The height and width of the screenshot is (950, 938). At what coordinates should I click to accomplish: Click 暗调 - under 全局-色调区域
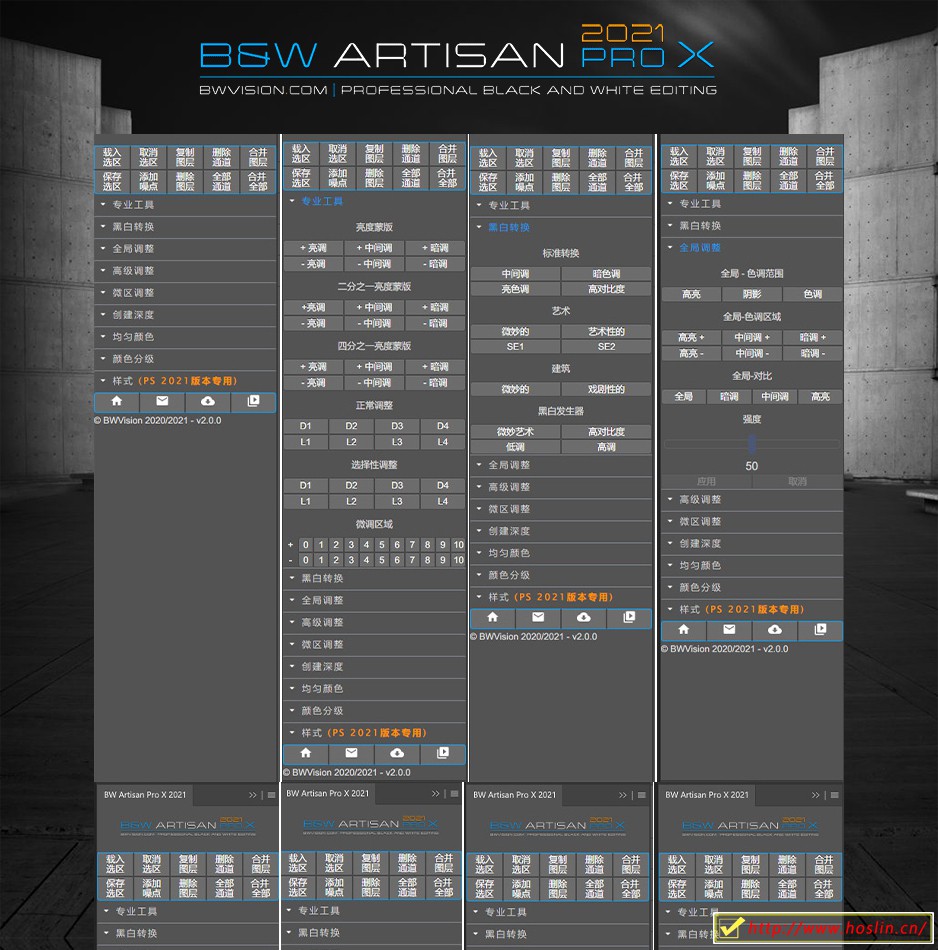(813, 353)
